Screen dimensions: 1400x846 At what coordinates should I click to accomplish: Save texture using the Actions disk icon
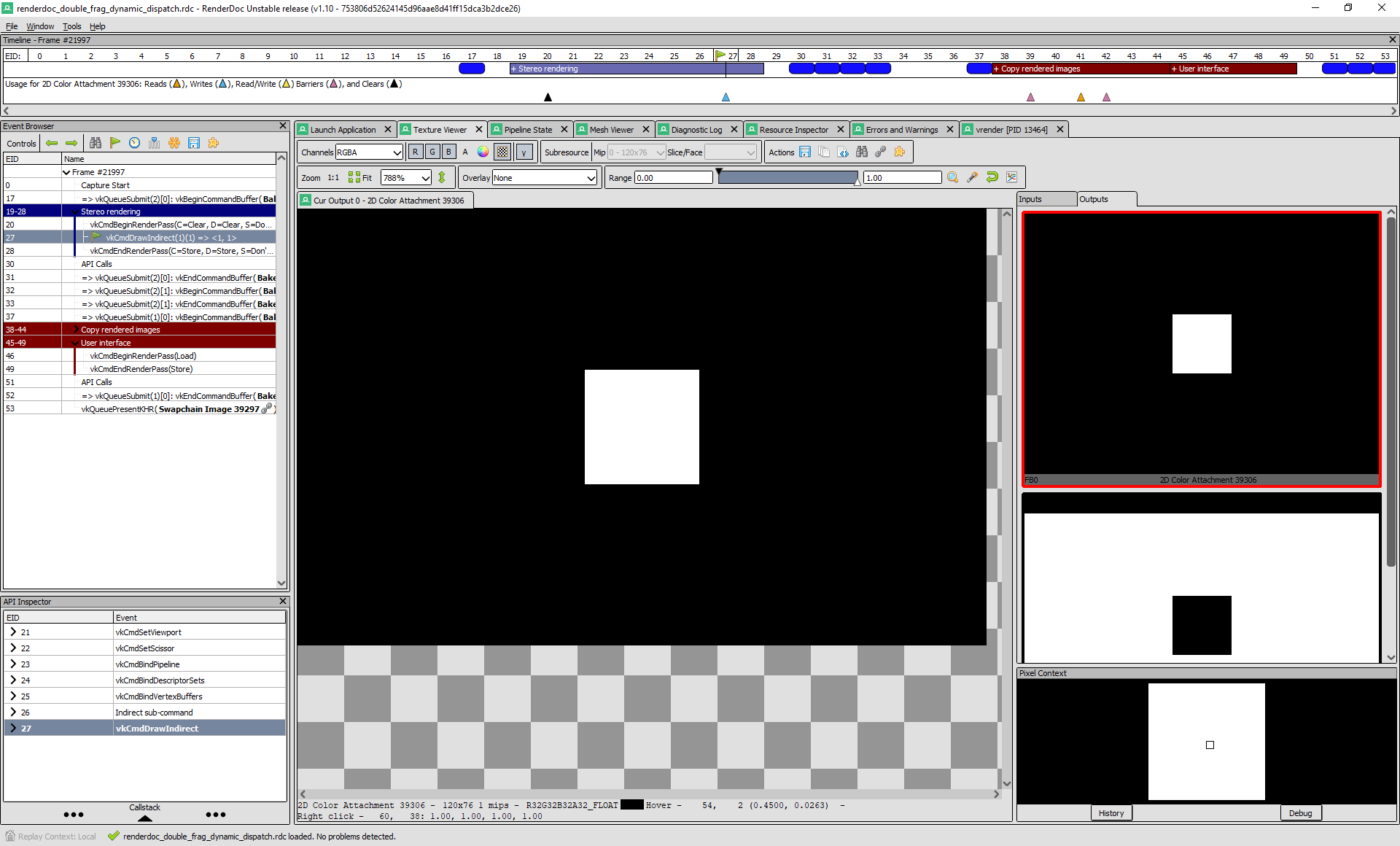(805, 152)
